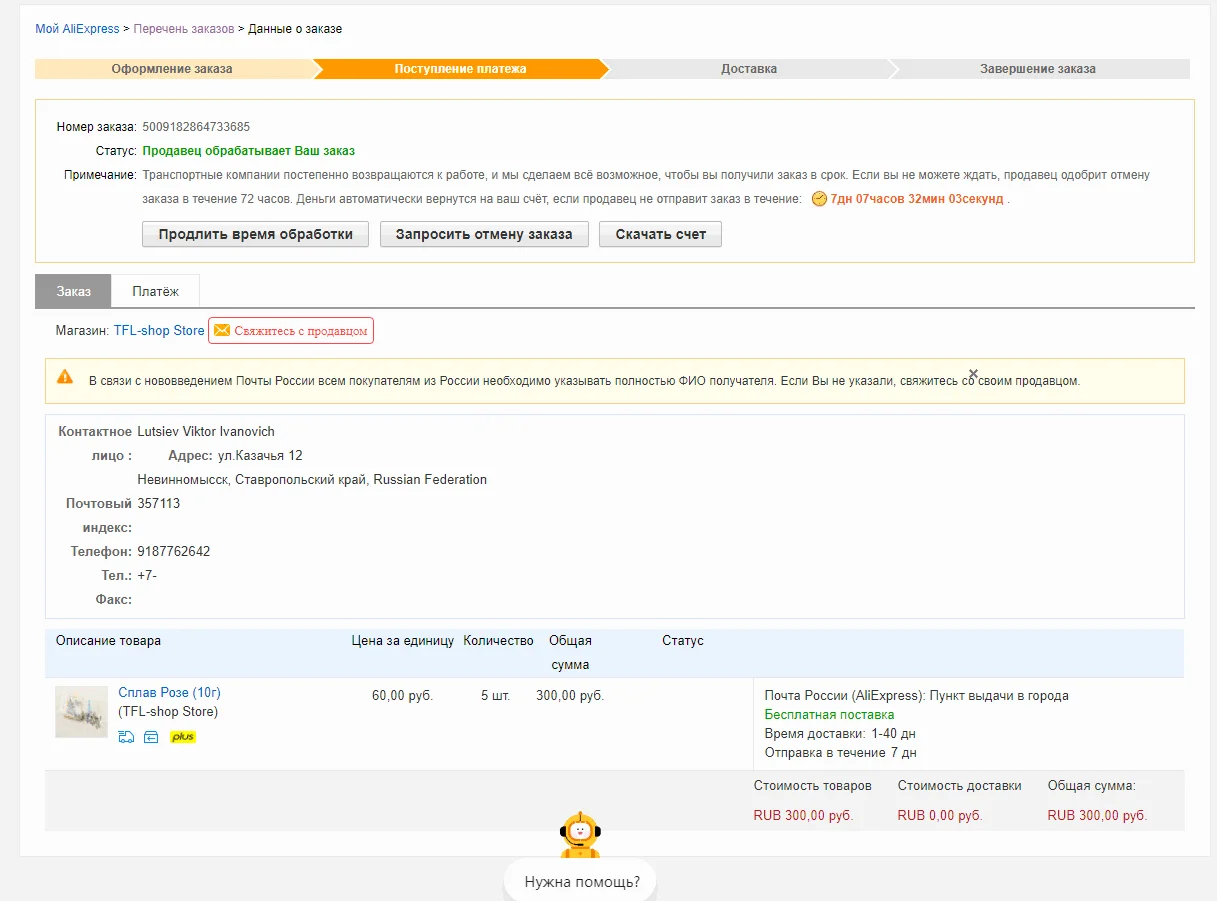Open the Нужна помощь? help chat
This screenshot has height=901, width=1217.
(580, 881)
